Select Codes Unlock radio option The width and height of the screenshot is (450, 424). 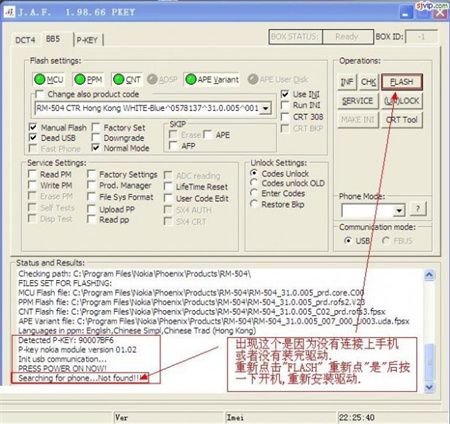click(x=254, y=173)
